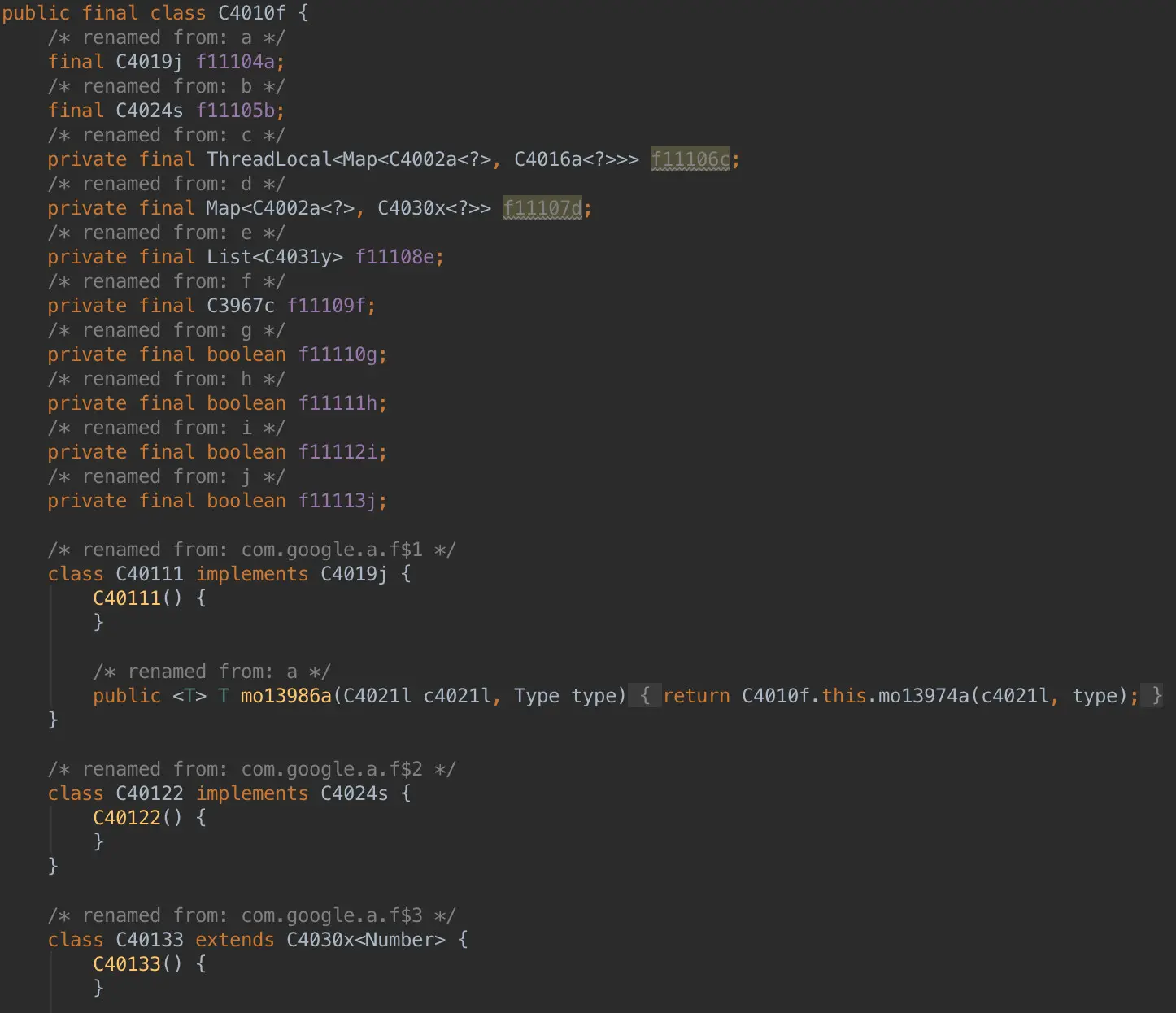Click highlighted field f11106c
The height and width of the screenshot is (1013, 1176).
point(690,159)
